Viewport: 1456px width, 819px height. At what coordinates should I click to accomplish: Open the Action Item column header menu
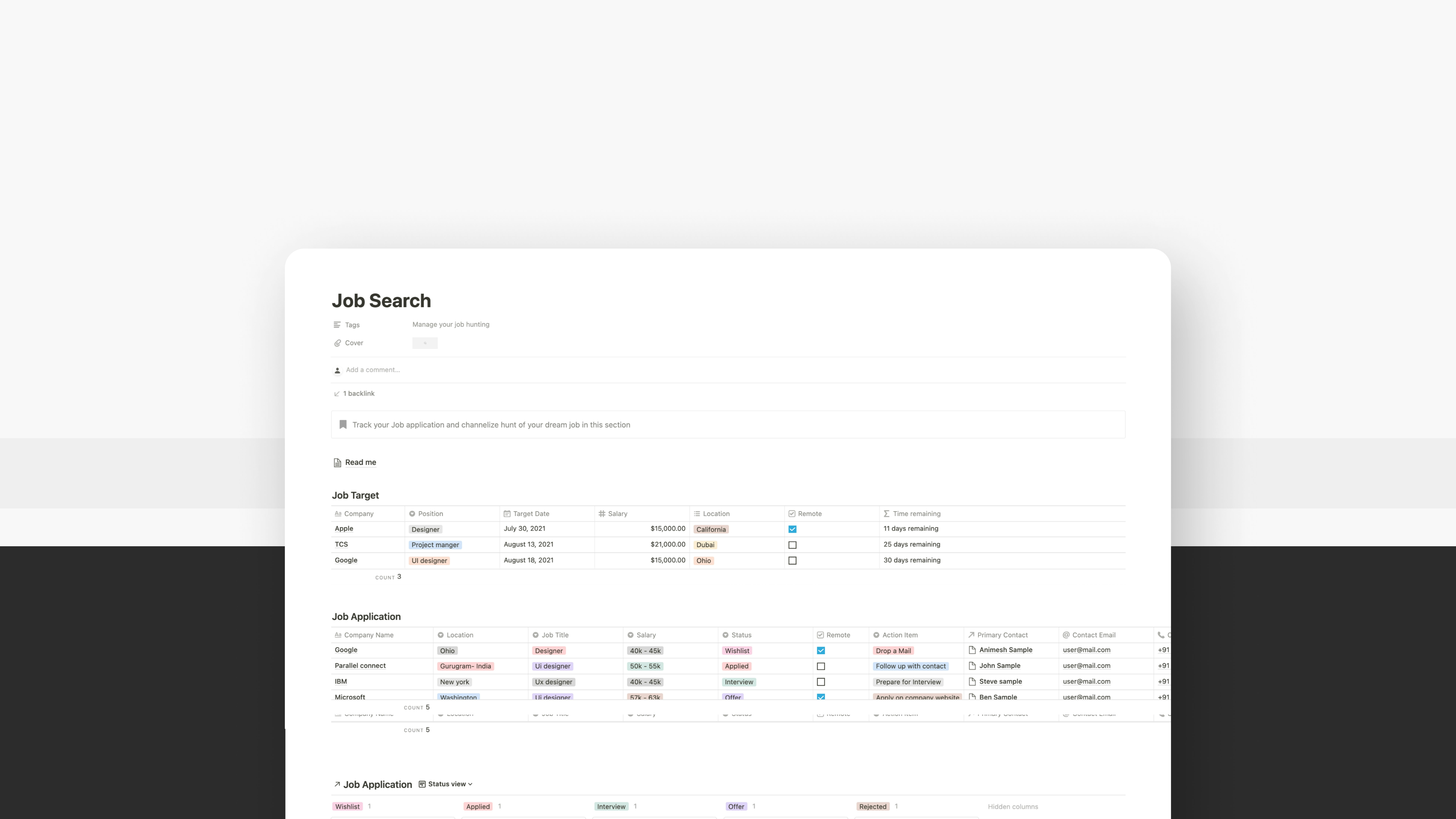click(900, 635)
